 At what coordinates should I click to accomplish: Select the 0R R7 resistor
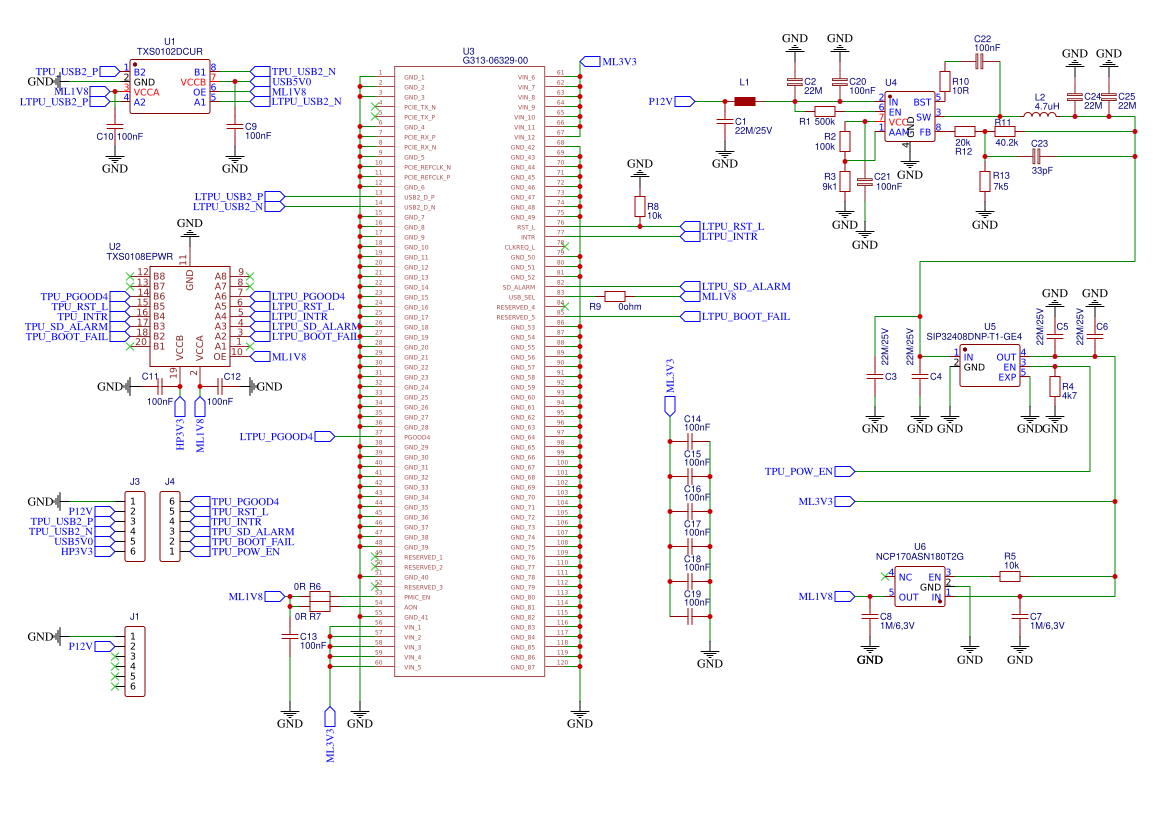pos(319,605)
